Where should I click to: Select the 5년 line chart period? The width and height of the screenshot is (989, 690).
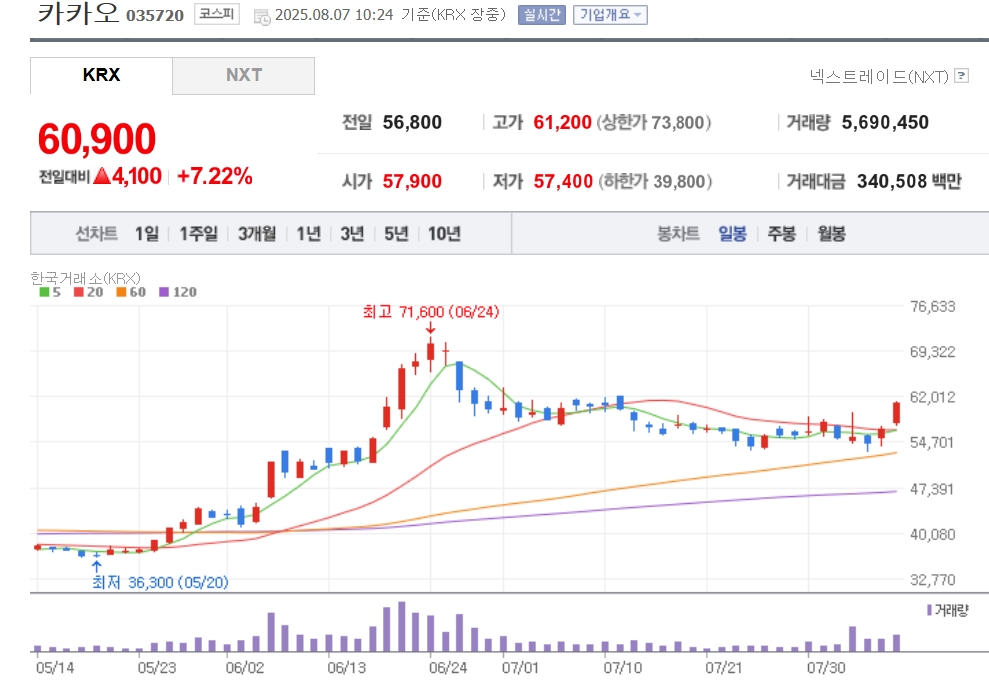pos(397,234)
